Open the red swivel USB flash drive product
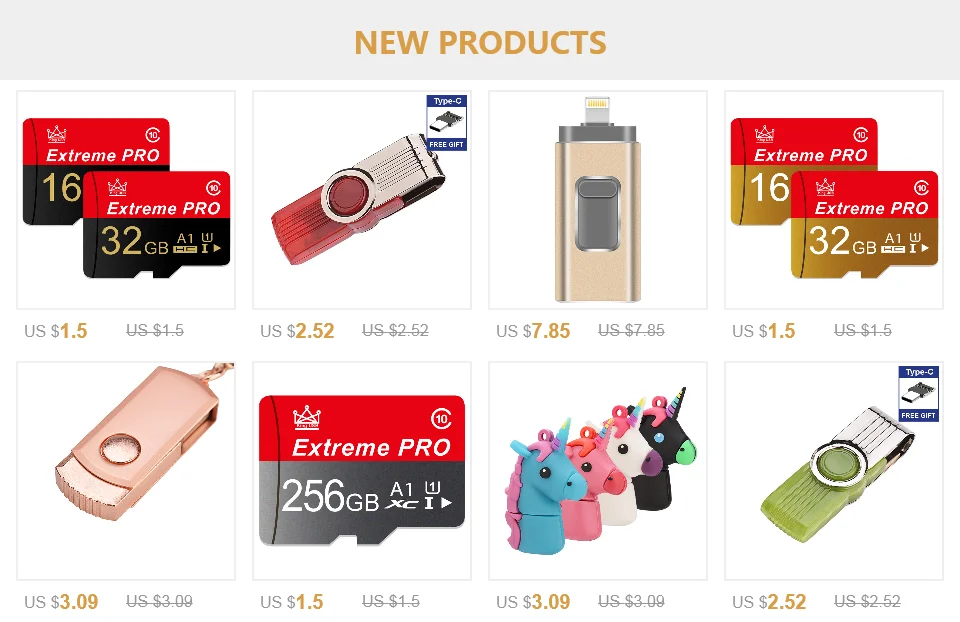The image size is (960, 622). pyautogui.click(x=362, y=200)
